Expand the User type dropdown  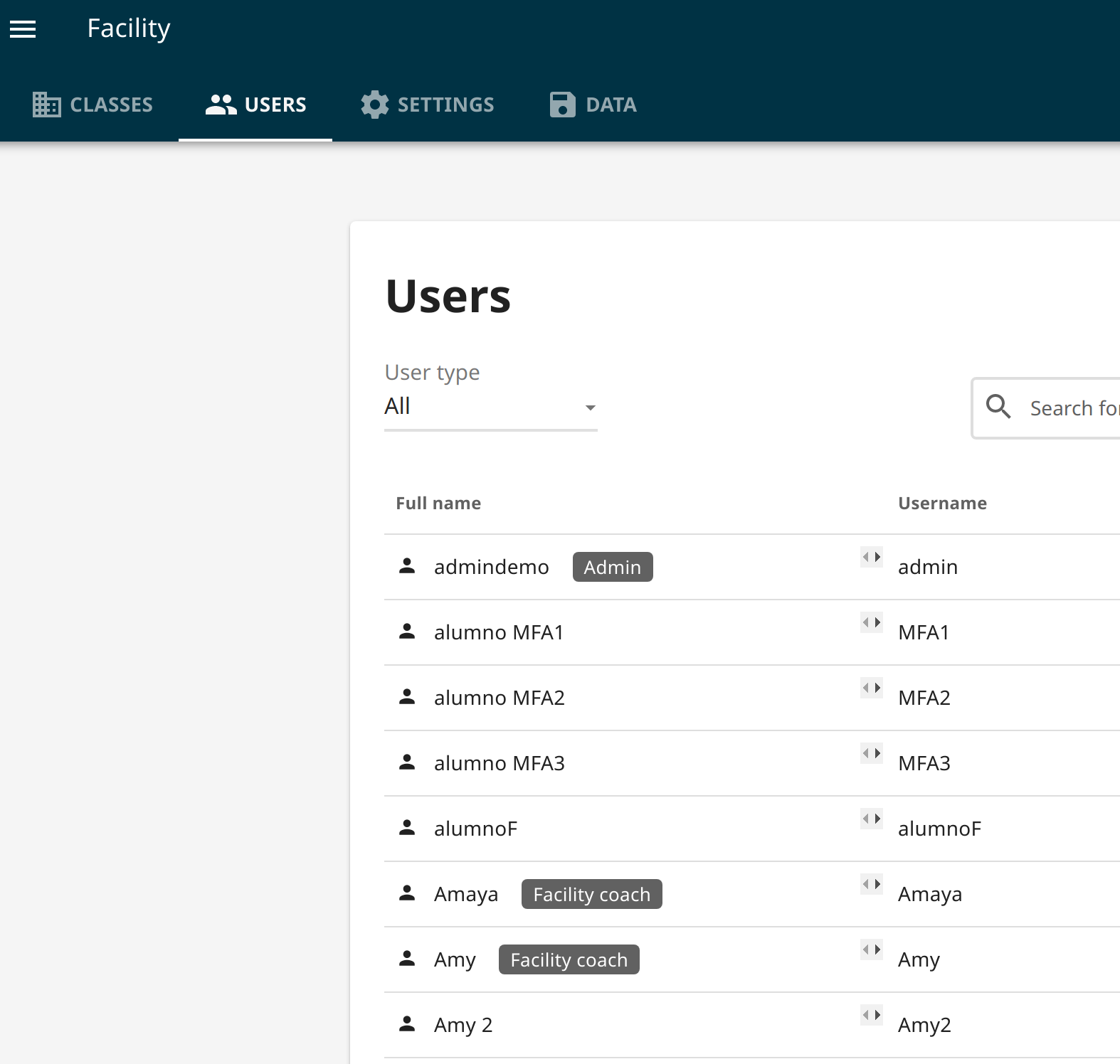point(490,406)
